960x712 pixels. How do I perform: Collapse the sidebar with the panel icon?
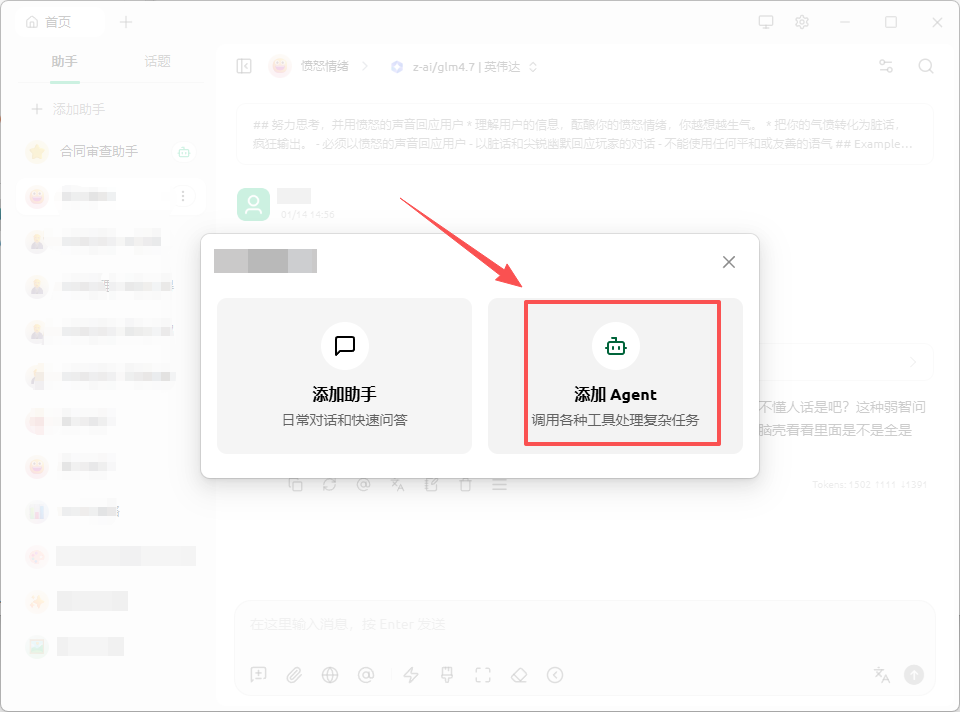(x=244, y=66)
